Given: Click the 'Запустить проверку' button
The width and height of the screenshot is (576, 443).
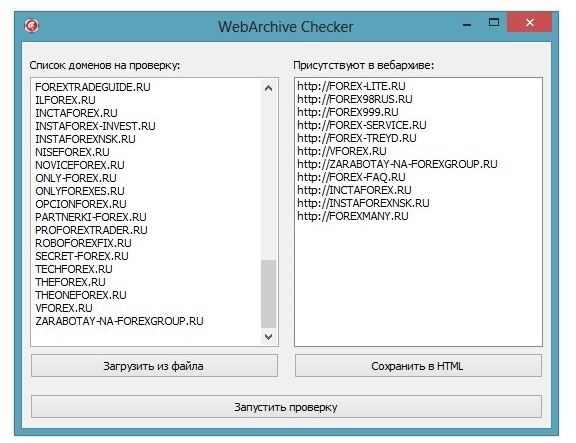Looking at the screenshot, I should [x=286, y=407].
